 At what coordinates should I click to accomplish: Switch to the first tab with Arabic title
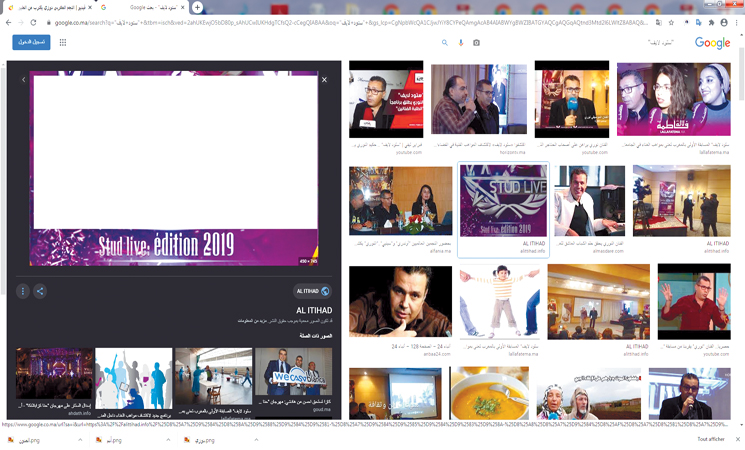(x=50, y=8)
